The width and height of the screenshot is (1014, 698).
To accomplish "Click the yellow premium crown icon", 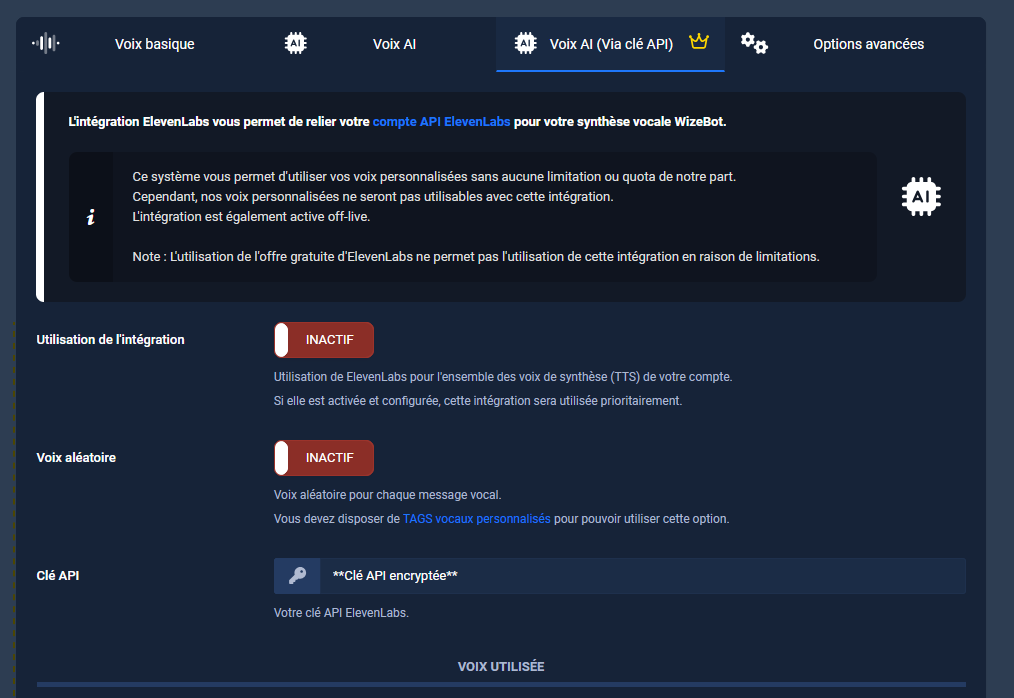I will 699,41.
